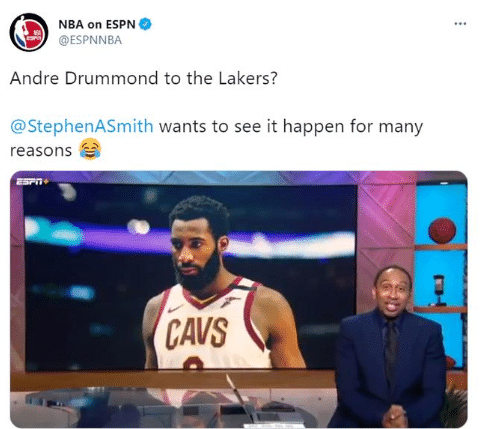Click the trophy on the studio shelf
Viewport: 481px width, 429px height.
[439, 290]
